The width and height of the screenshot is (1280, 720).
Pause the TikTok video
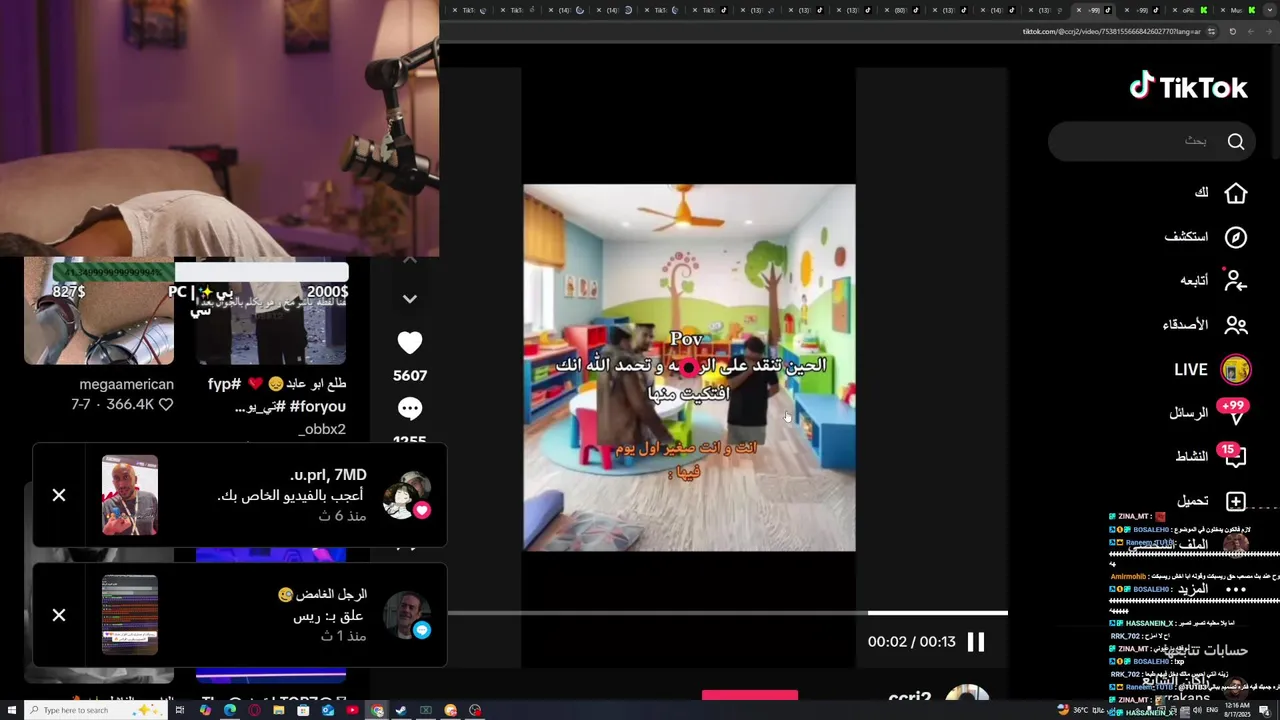click(x=976, y=642)
